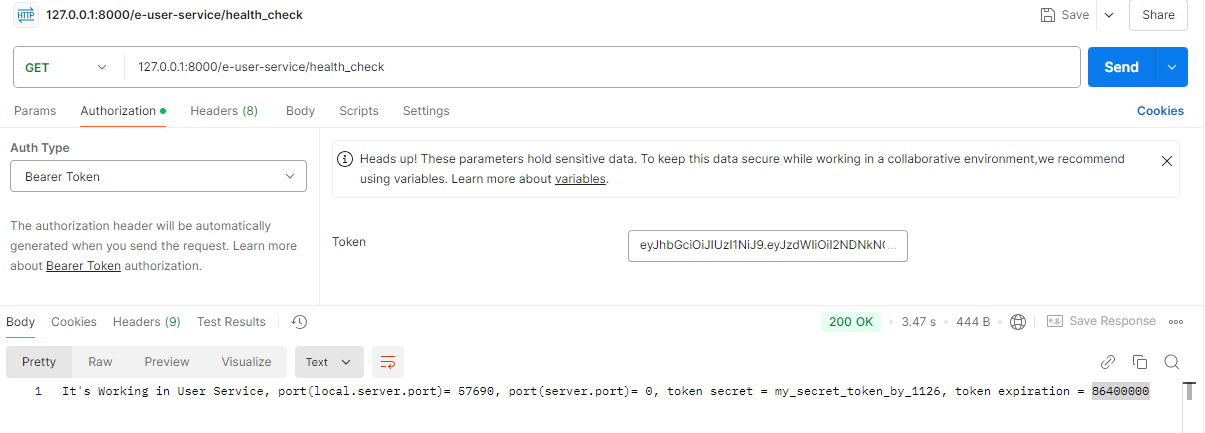Open the Test Results tab
The height and width of the screenshot is (433, 1205).
click(231, 322)
